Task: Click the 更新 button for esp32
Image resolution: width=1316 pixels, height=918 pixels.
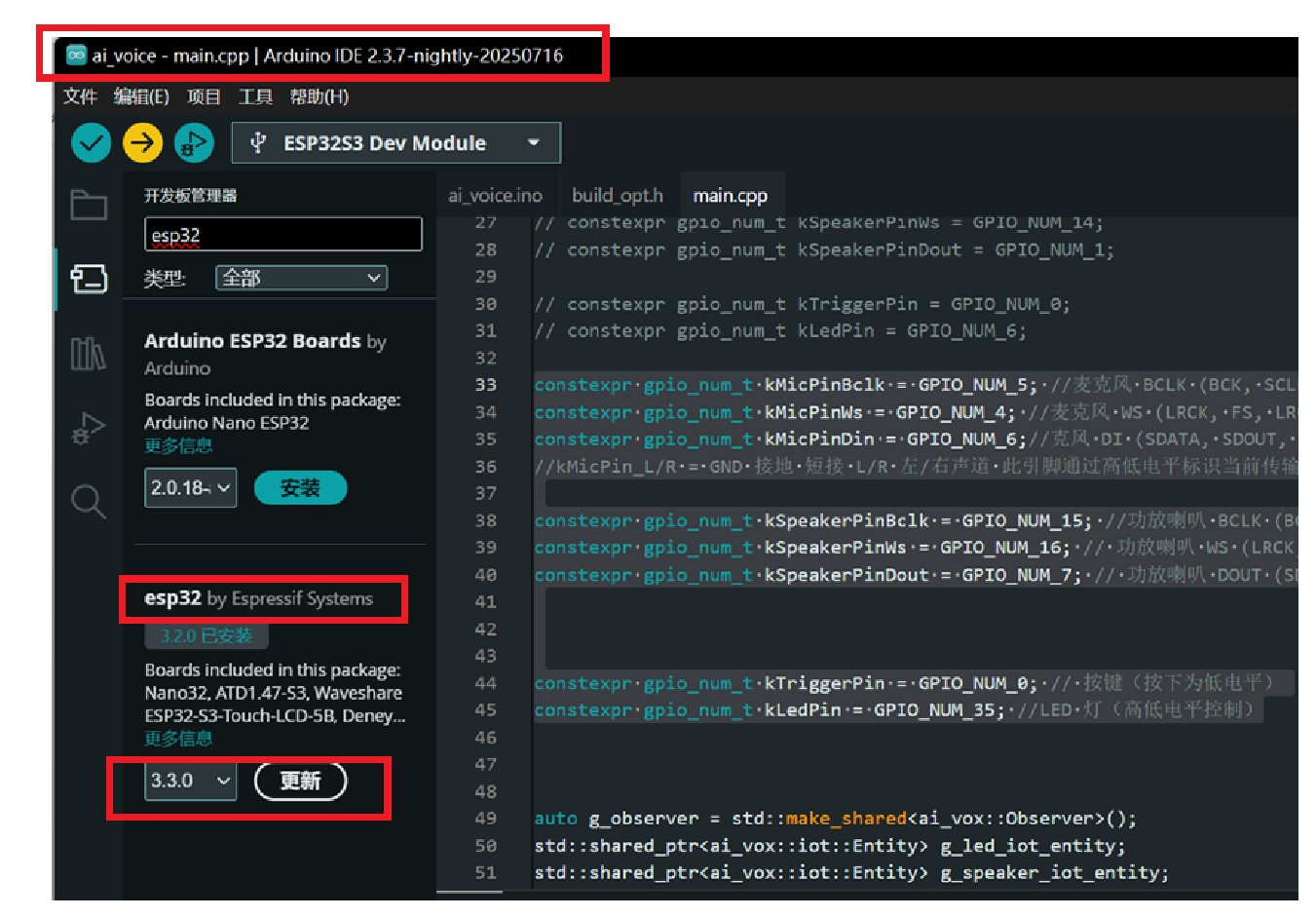Action: click(x=300, y=781)
